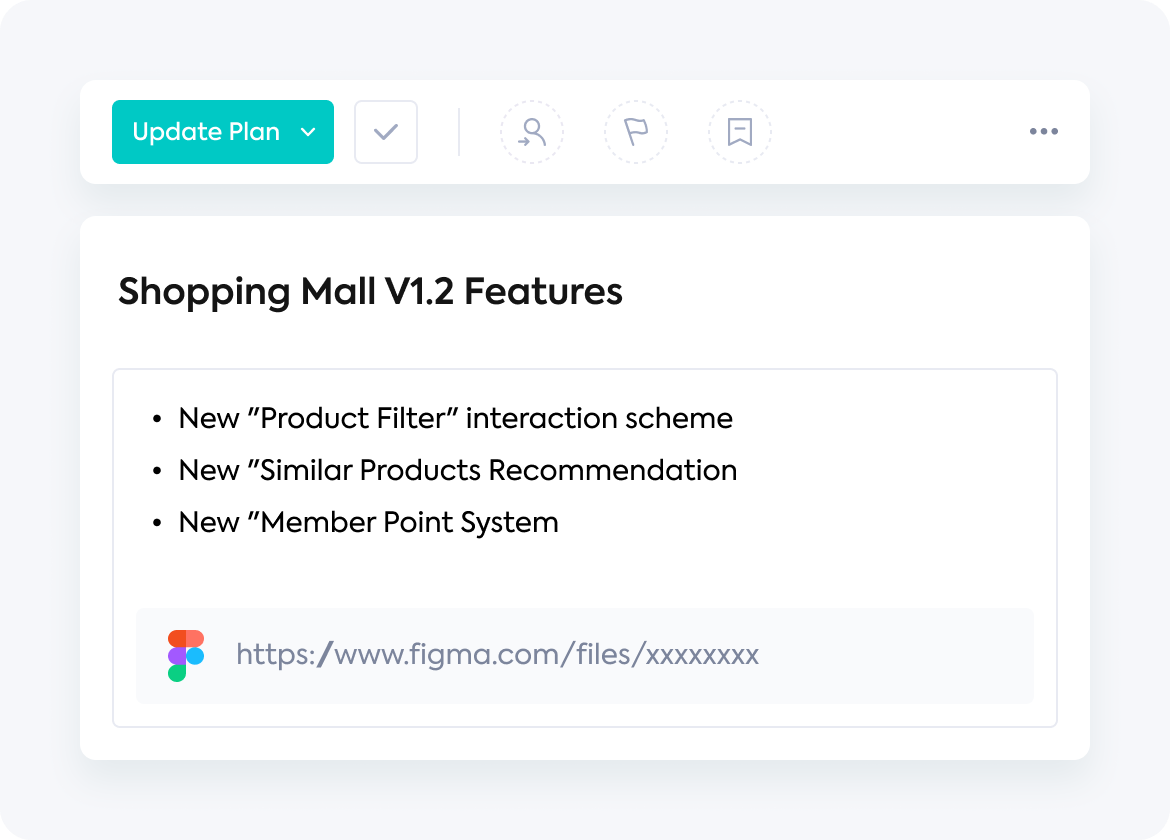The height and width of the screenshot is (840, 1170).
Task: Open the figma.com files link
Action: (498, 654)
